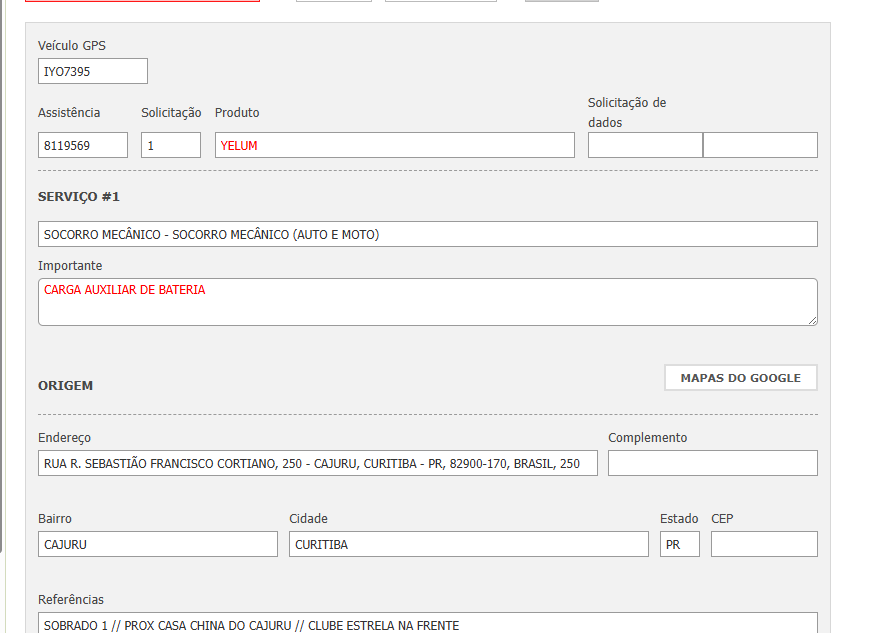Click the Endereço address field
This screenshot has height=633, width=885.
[317, 463]
